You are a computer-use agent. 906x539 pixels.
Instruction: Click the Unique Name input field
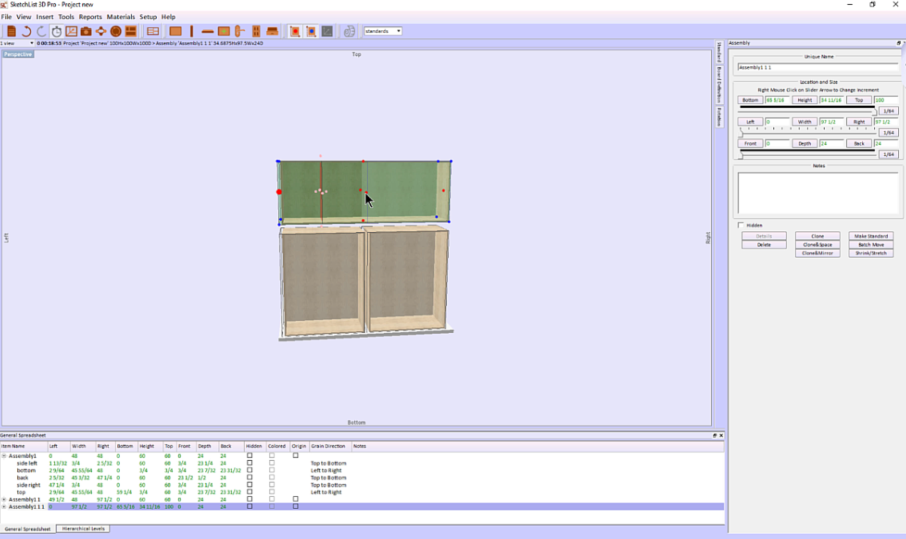pos(818,67)
